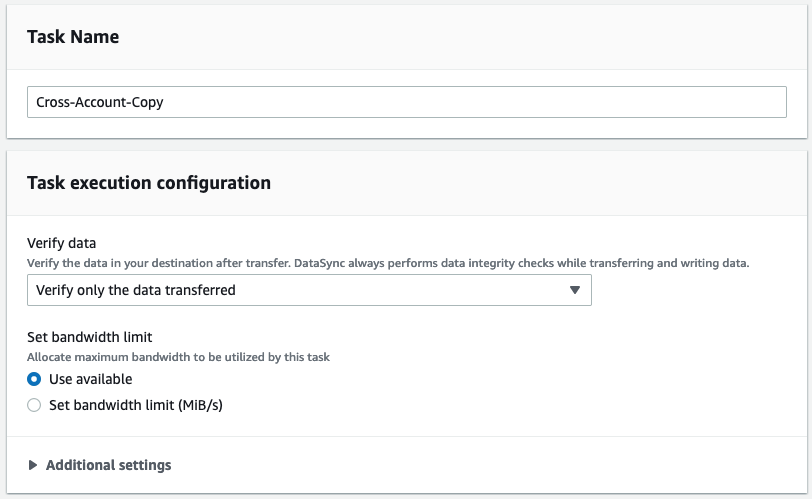This screenshot has width=812, height=499.
Task: Click the "Task execution configuration" heading
Action: pos(149,183)
